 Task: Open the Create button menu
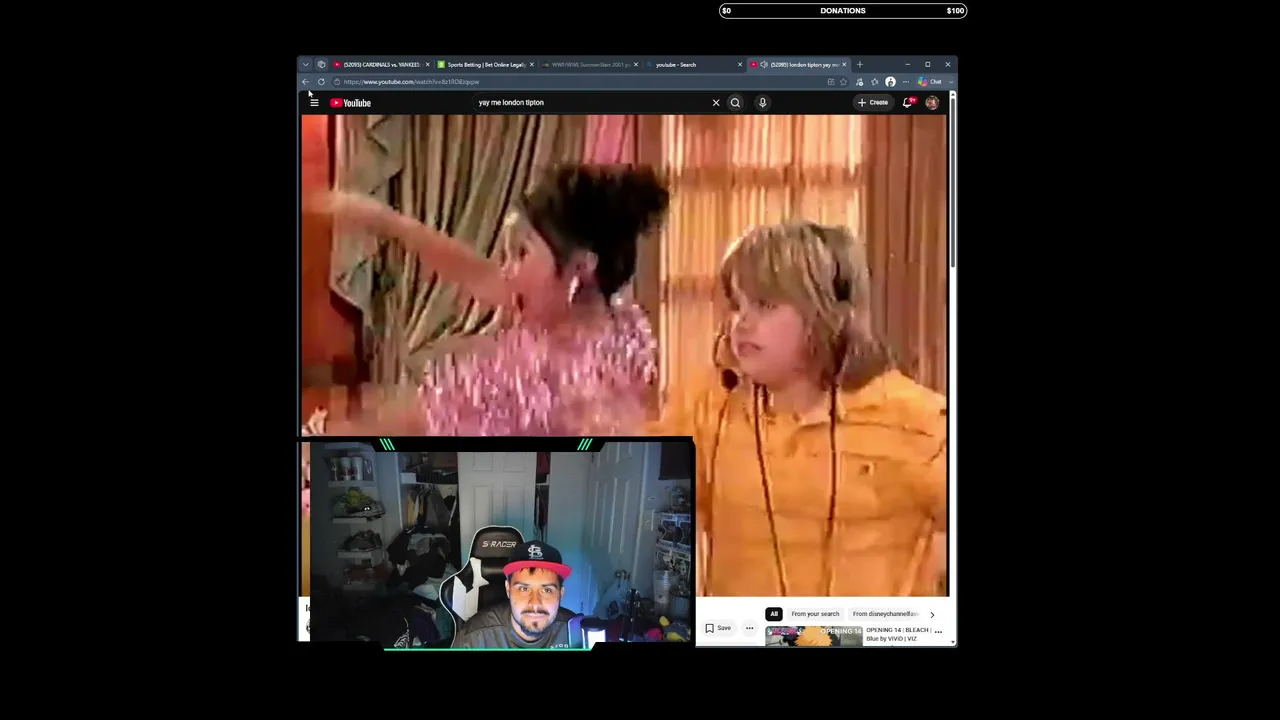tap(873, 102)
